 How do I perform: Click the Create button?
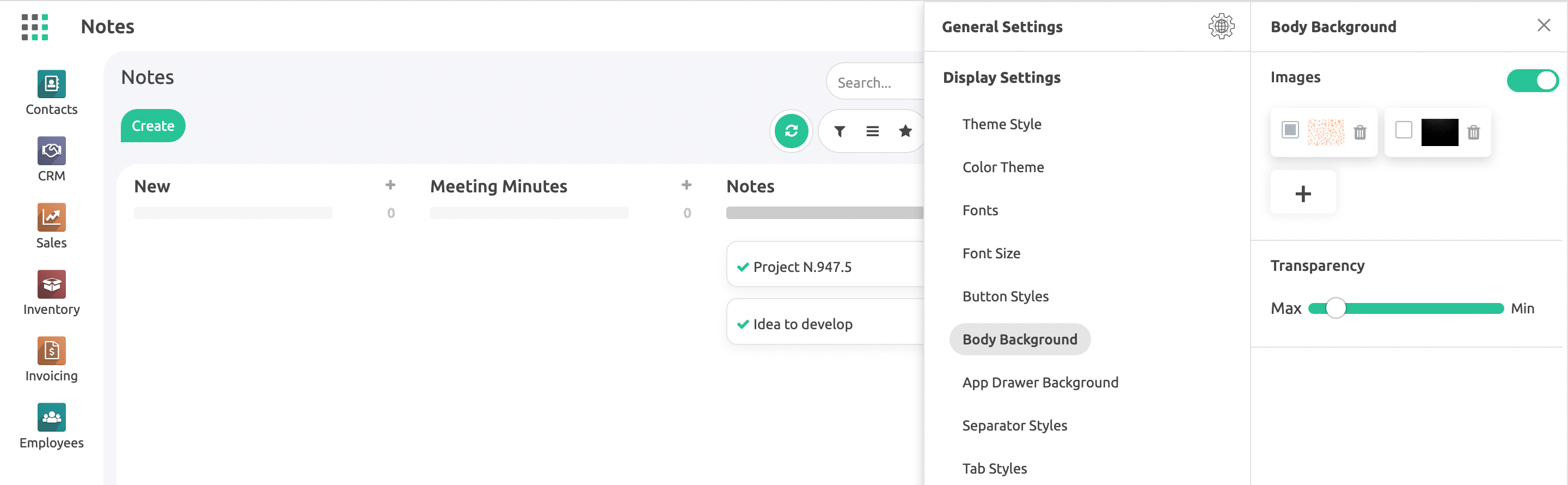click(153, 125)
